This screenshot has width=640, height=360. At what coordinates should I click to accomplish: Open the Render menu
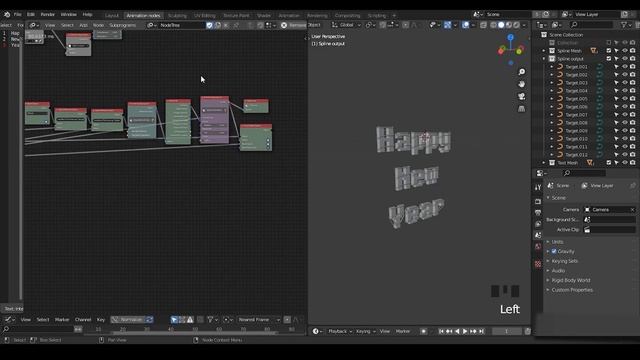[x=47, y=14]
